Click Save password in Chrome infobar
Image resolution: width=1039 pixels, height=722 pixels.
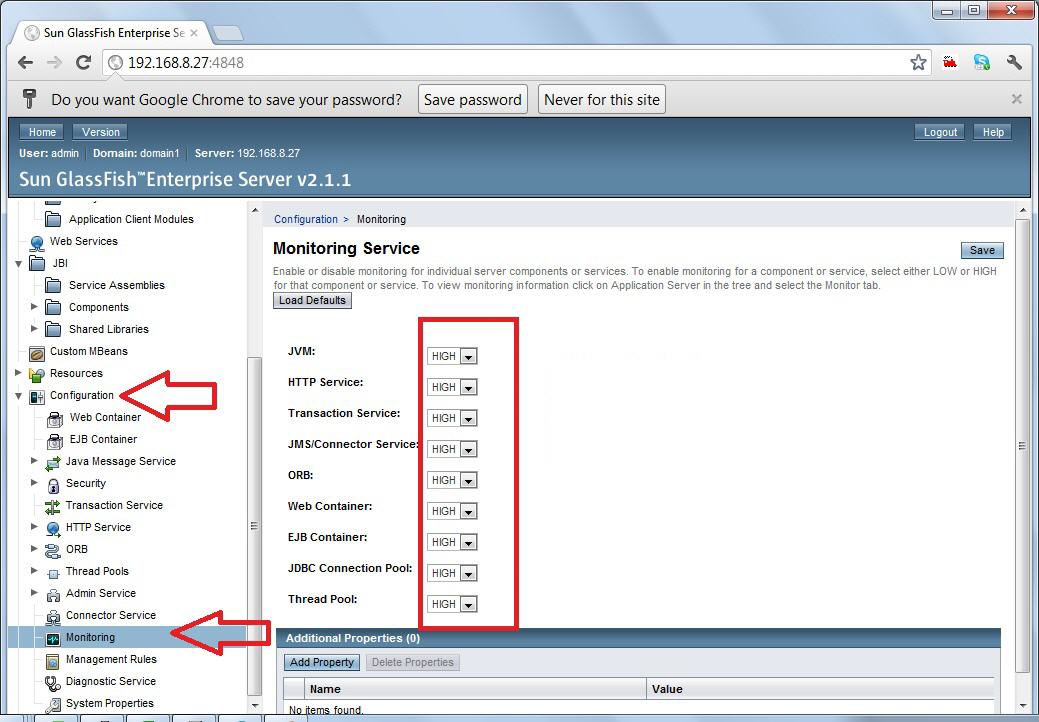click(x=472, y=99)
